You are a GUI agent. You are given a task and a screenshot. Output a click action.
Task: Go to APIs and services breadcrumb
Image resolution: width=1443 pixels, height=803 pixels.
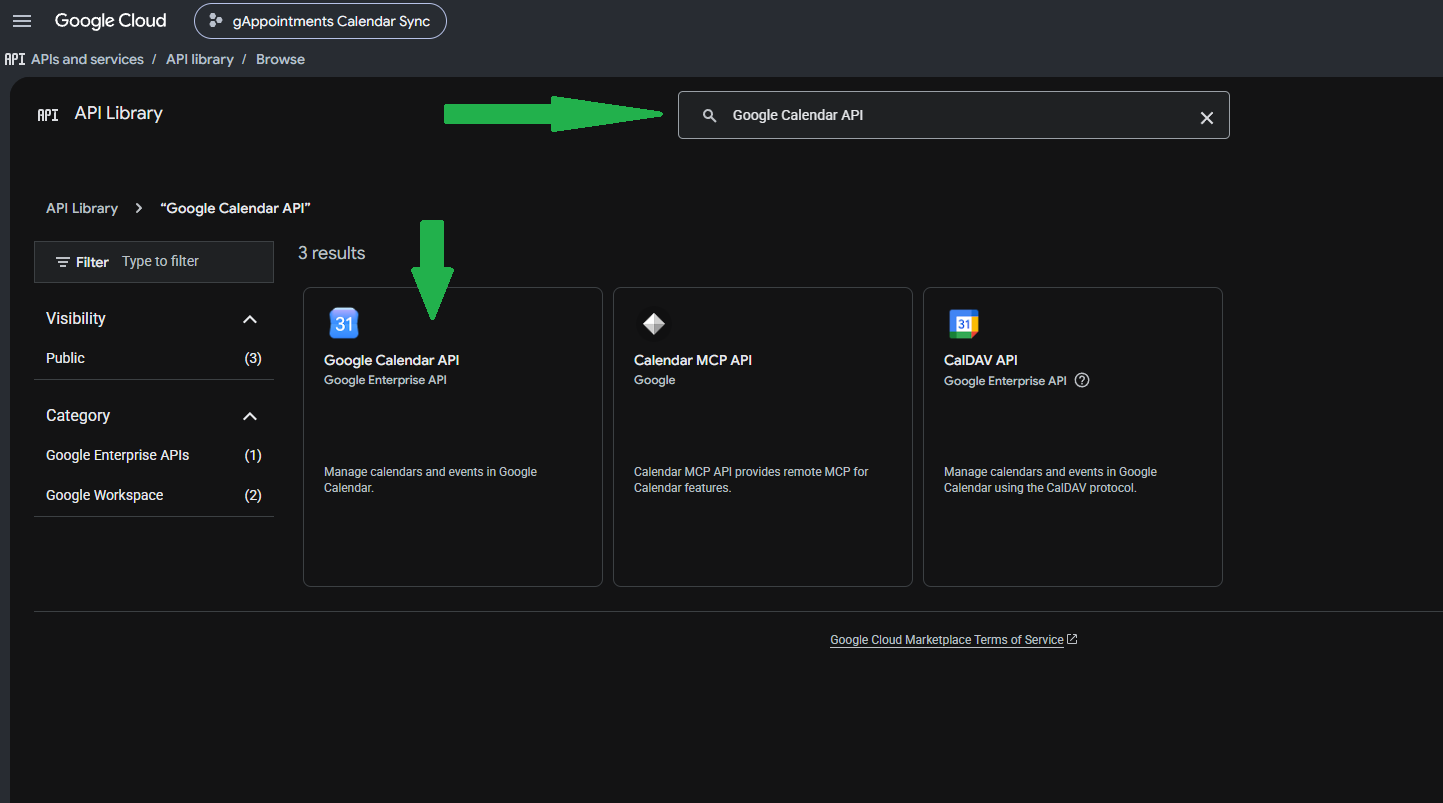pos(87,59)
